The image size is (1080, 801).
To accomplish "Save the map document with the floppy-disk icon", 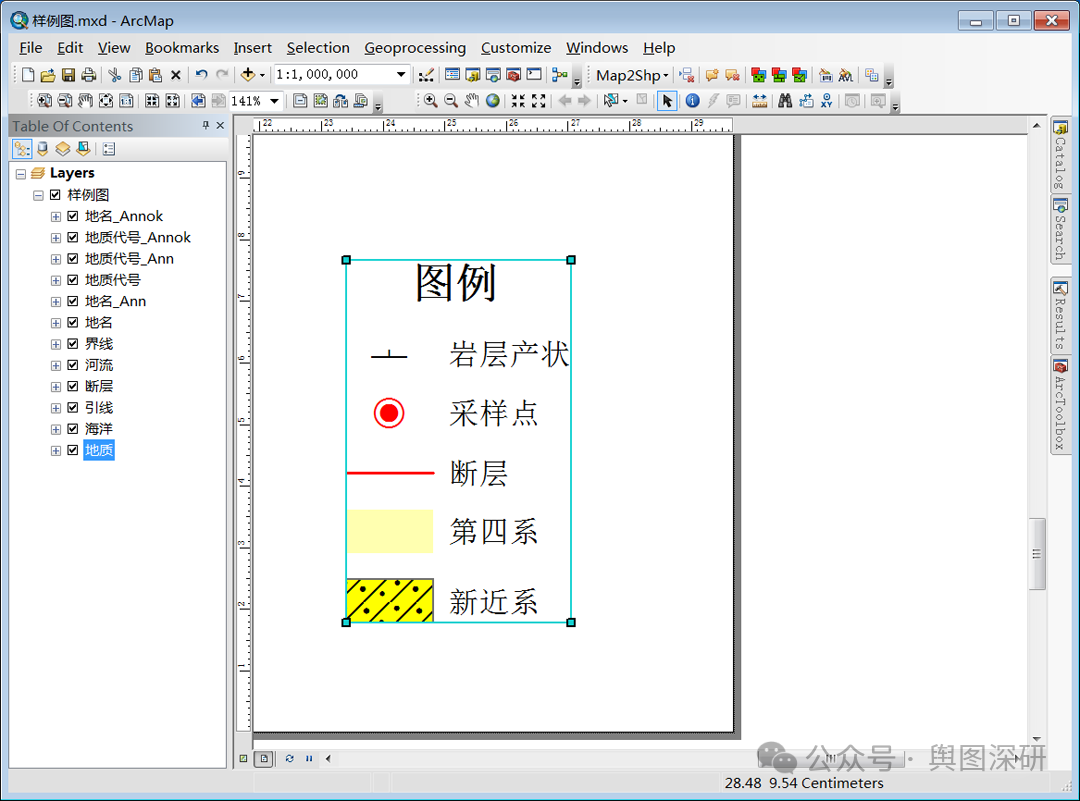I will click(x=68, y=75).
